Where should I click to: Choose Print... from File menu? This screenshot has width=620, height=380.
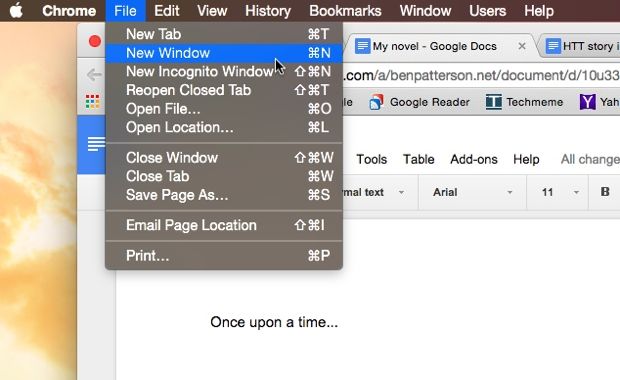click(x=224, y=256)
